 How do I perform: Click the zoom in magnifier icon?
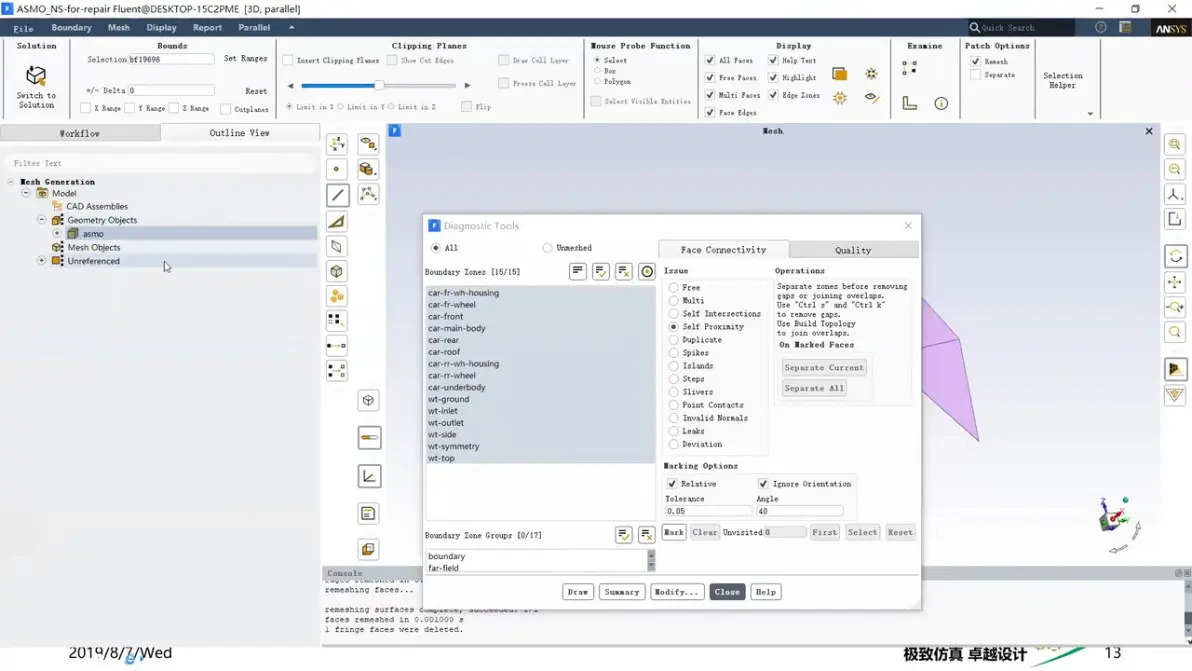(x=1175, y=144)
